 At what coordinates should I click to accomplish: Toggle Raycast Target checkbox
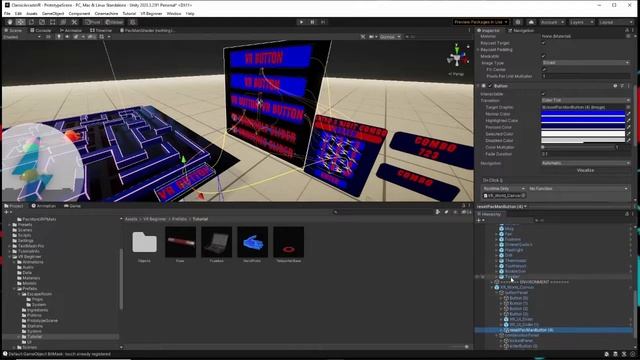tap(543, 43)
